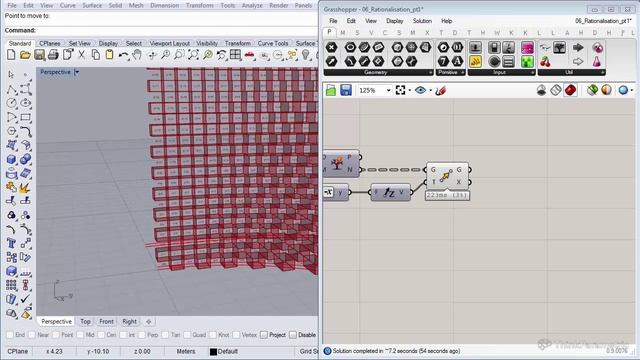640x360 pixels.
Task: Switch to the Curve Tools toolbar tab
Action: [273, 43]
